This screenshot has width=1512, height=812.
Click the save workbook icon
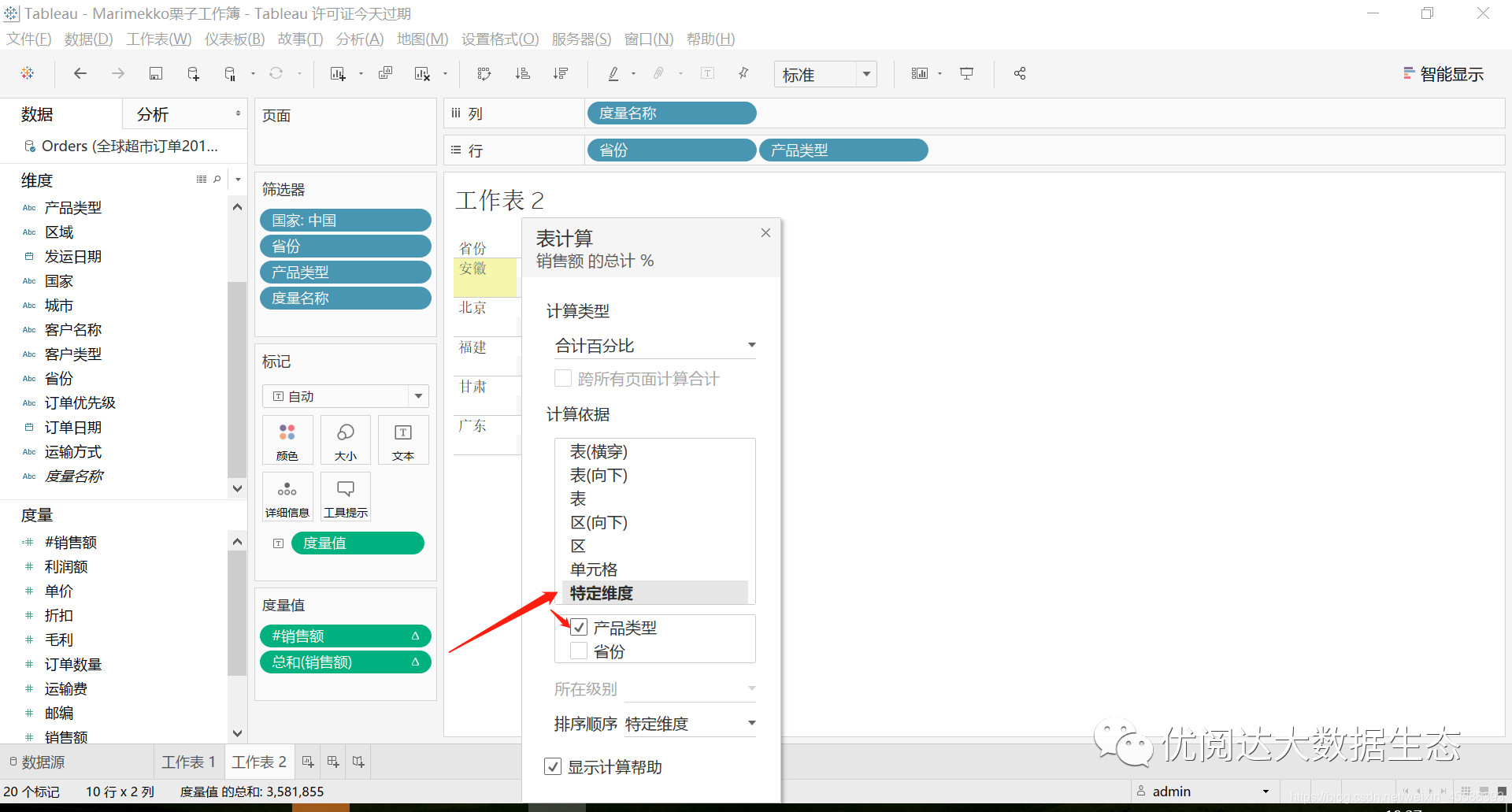[156, 73]
